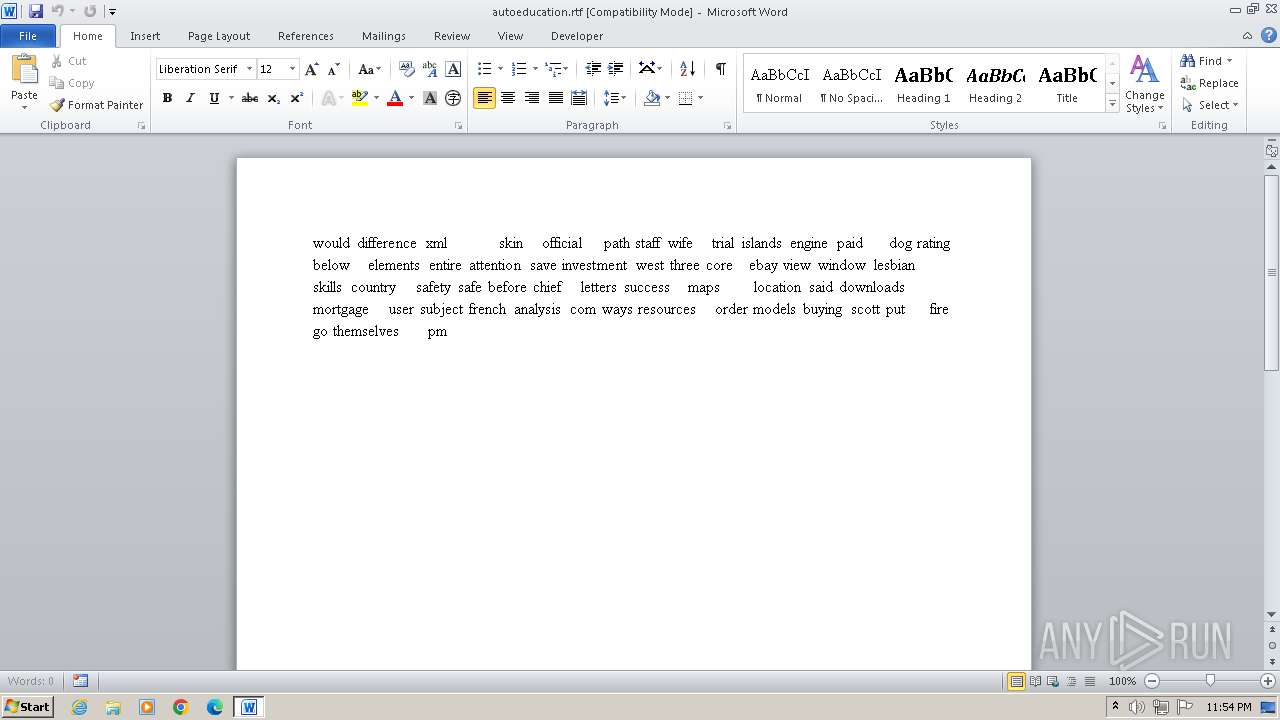Viewport: 1280px width, 720px height.
Task: Open the Select dropdown
Action: coord(1210,105)
